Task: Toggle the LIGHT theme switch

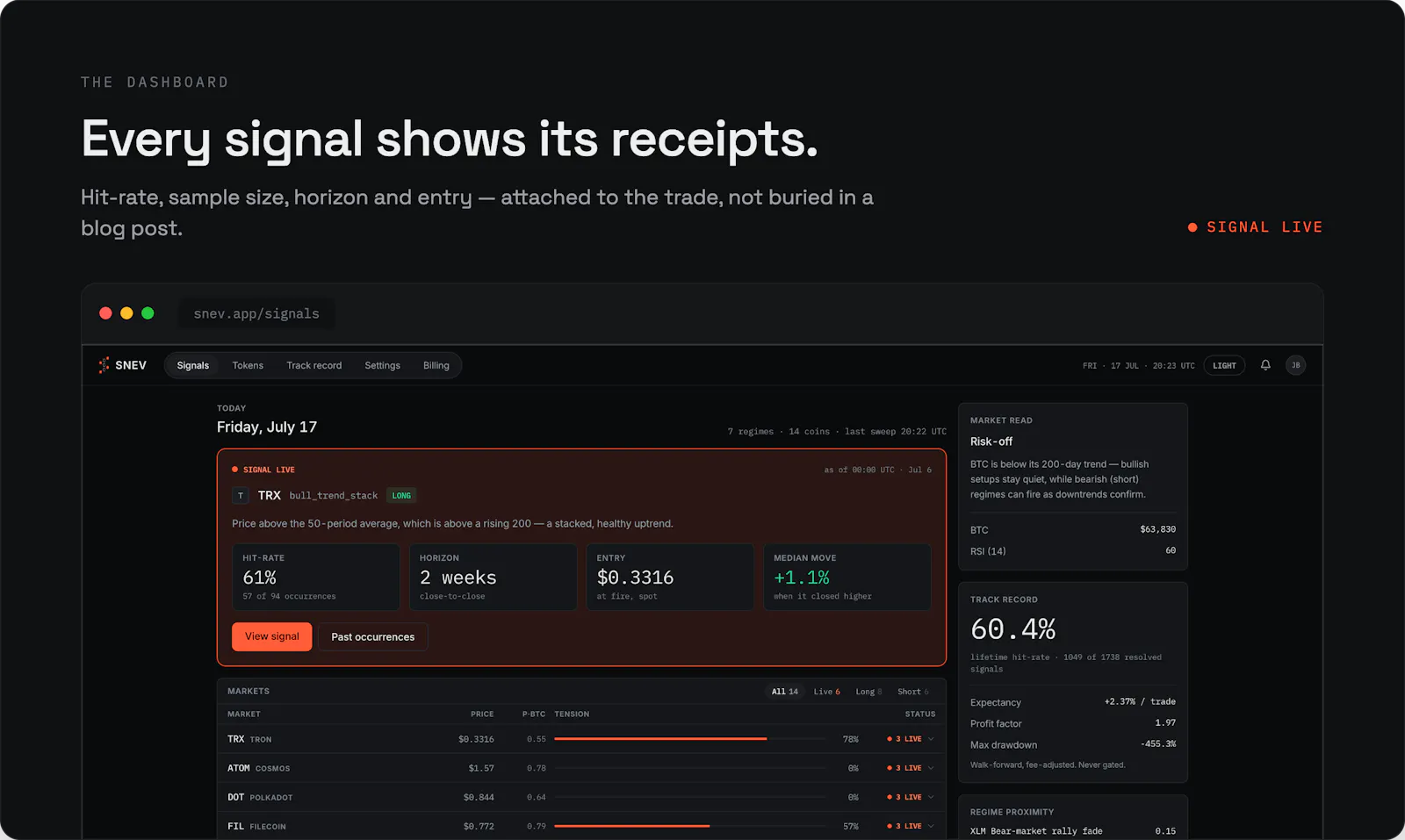Action: click(1224, 365)
